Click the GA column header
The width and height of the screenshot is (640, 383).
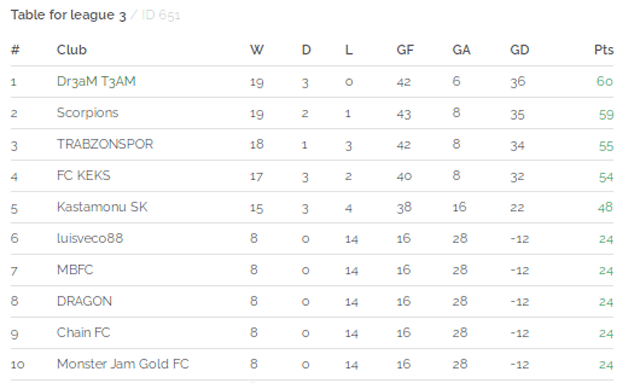461,50
